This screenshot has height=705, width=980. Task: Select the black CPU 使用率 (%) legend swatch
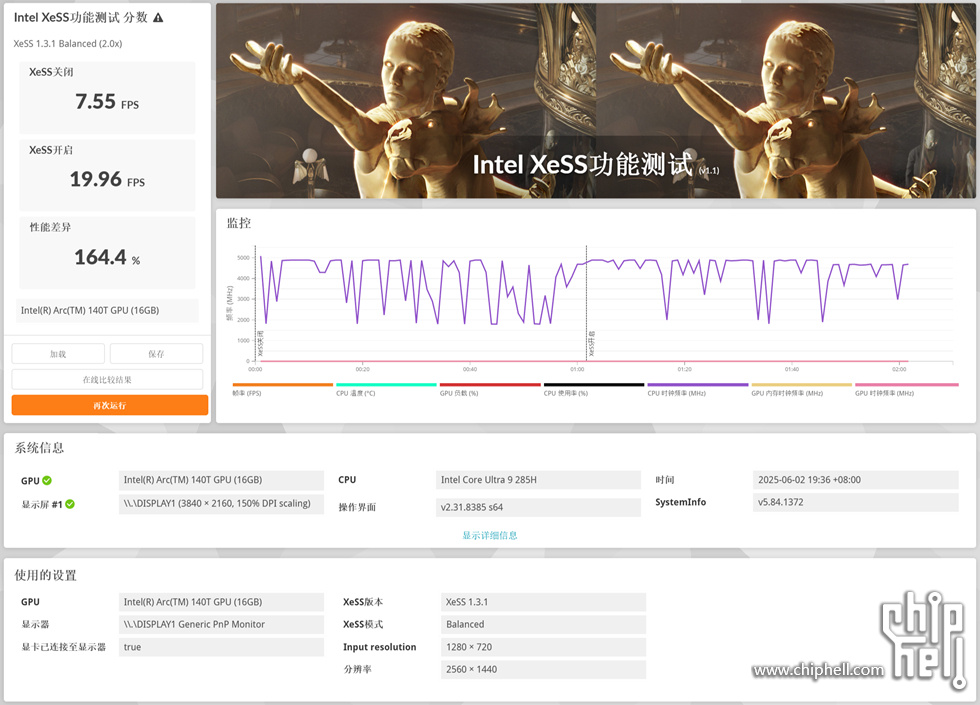point(594,385)
